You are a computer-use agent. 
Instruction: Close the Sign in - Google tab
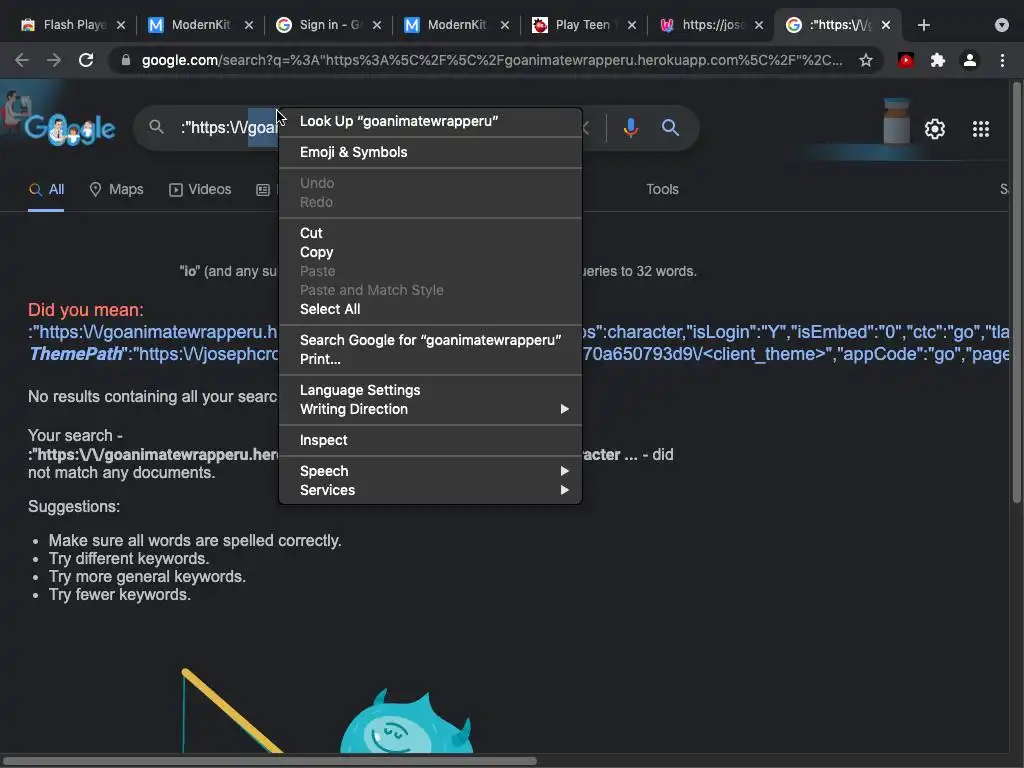point(377,25)
